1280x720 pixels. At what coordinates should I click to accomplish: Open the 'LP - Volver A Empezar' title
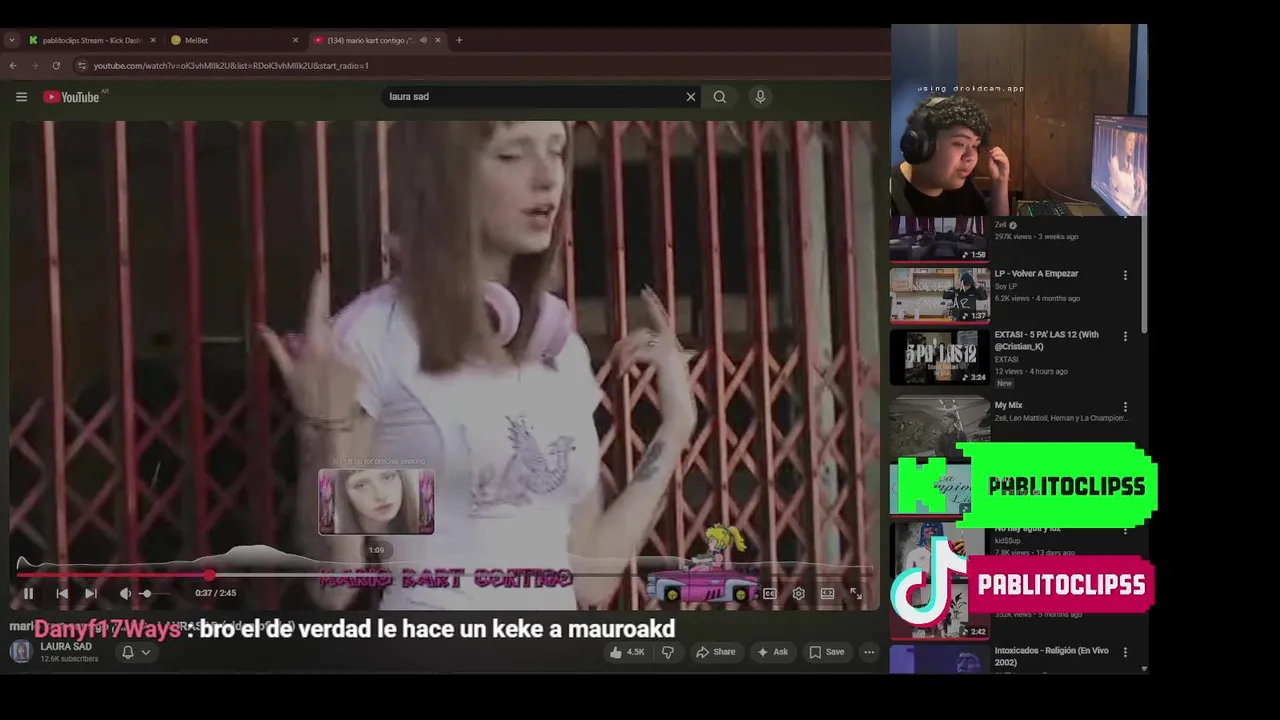[1036, 273]
